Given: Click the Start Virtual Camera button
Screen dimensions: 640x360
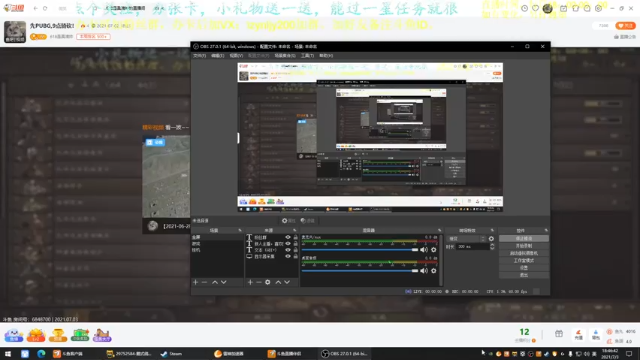Looking at the screenshot, I should coord(524,253).
